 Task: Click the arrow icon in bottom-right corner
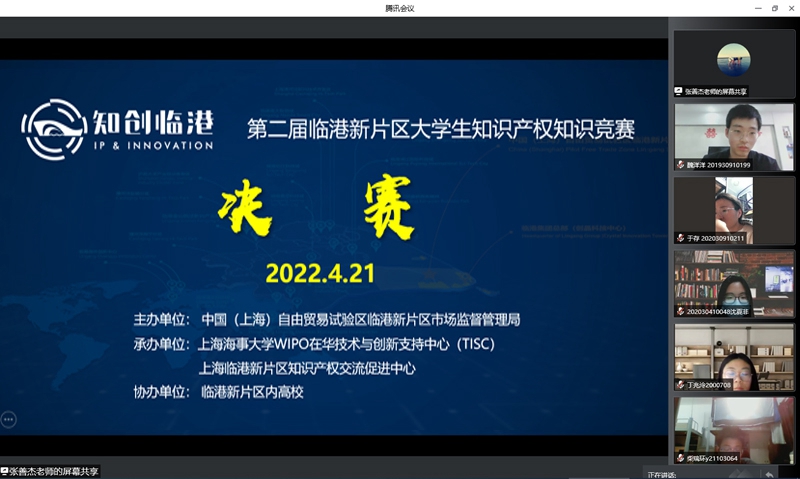coord(769,473)
